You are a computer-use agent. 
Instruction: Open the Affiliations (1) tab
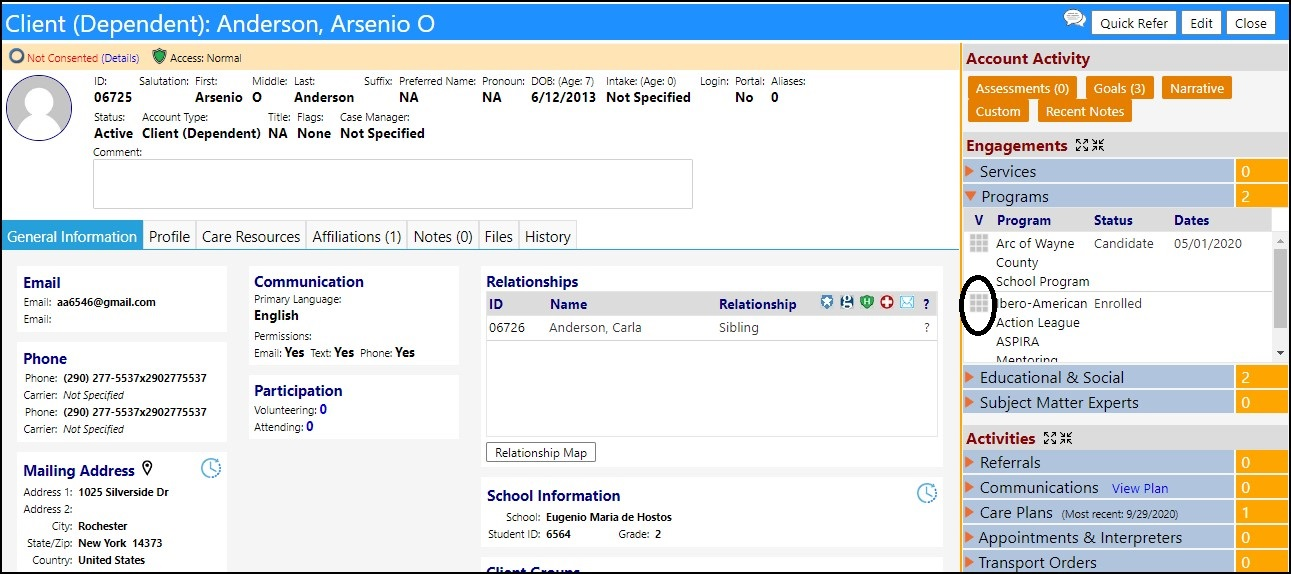pyautogui.click(x=357, y=236)
